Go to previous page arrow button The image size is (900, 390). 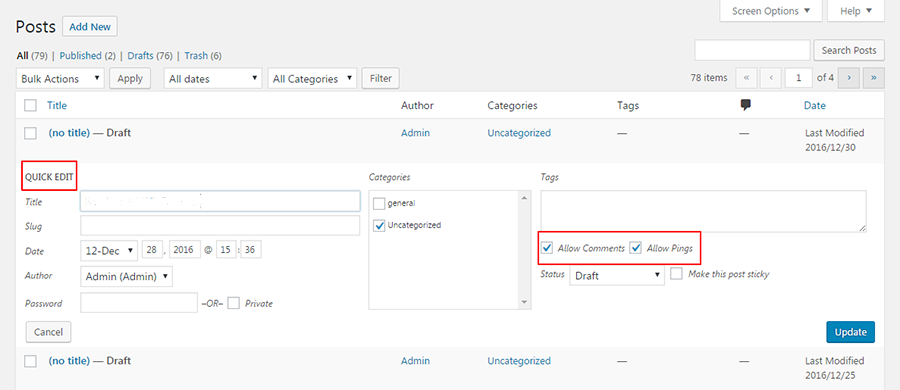point(771,78)
